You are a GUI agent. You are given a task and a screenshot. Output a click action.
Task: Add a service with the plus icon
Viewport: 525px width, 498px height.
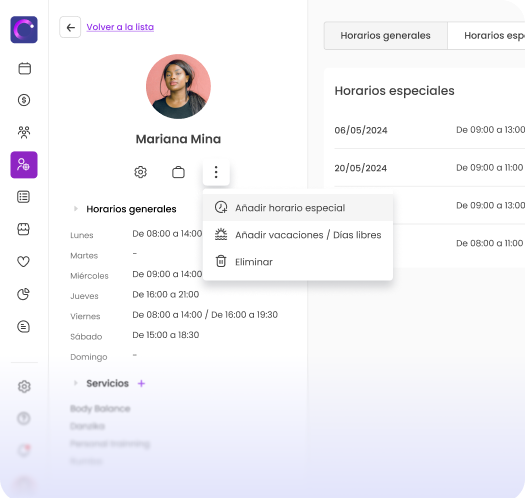tap(141, 383)
